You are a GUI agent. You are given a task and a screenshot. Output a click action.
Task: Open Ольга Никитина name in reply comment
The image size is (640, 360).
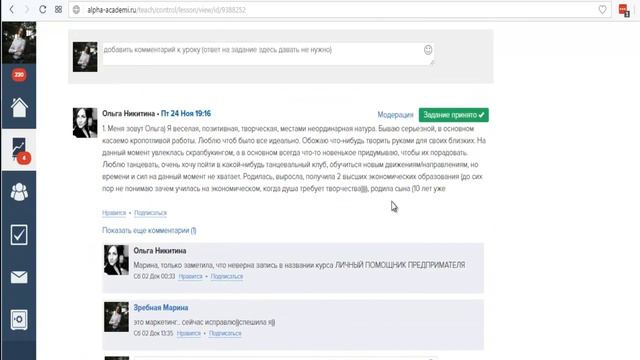(x=160, y=251)
